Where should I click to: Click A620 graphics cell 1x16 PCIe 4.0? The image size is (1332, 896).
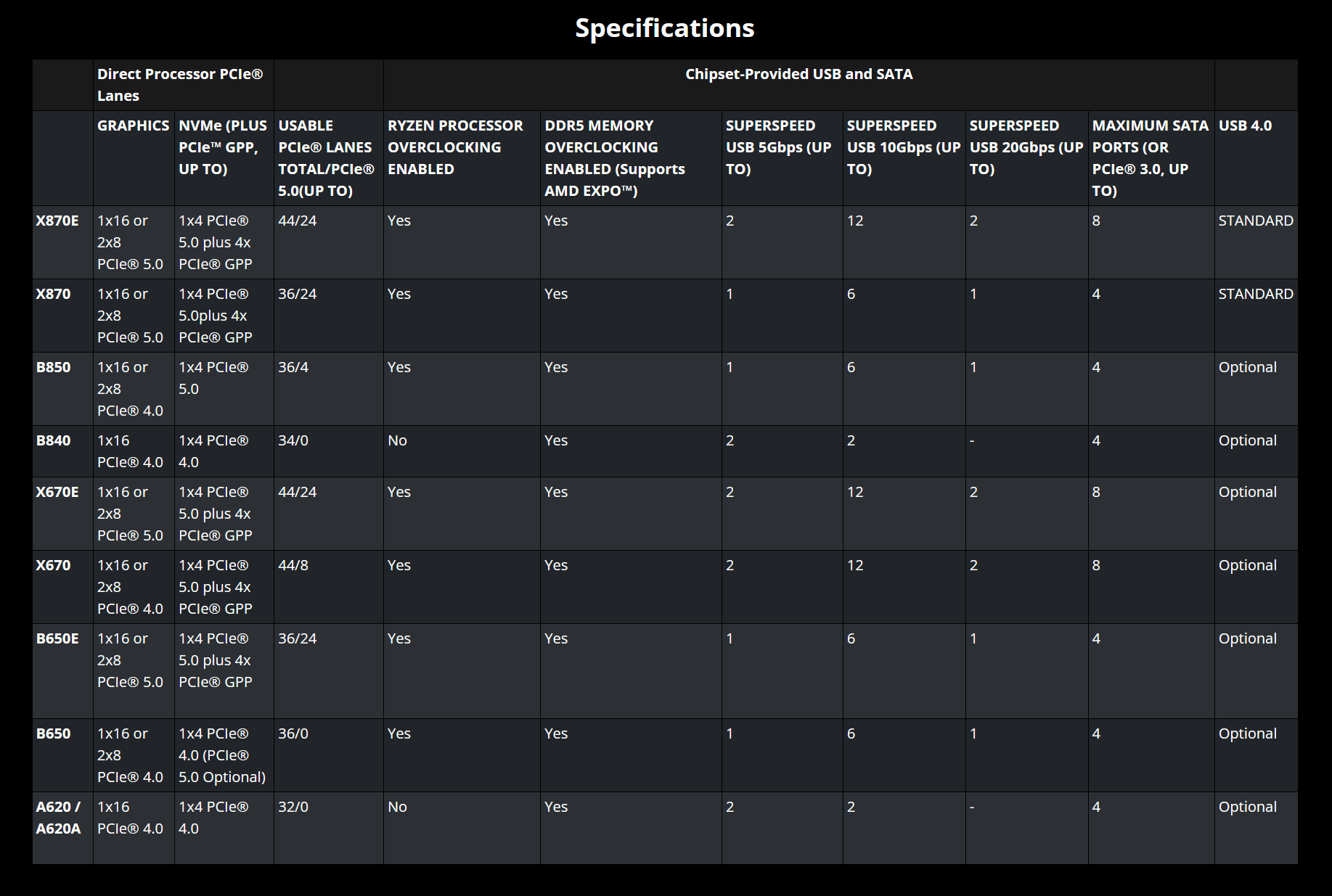pos(134,828)
